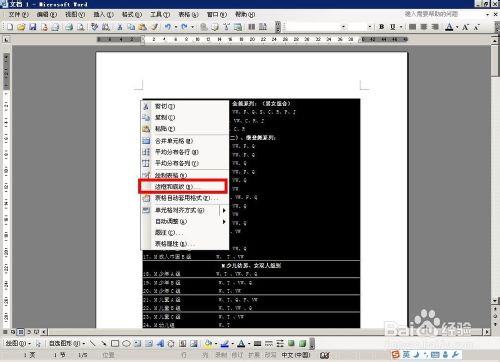
Task: Open the 表格 Table menu
Action: (x=188, y=15)
